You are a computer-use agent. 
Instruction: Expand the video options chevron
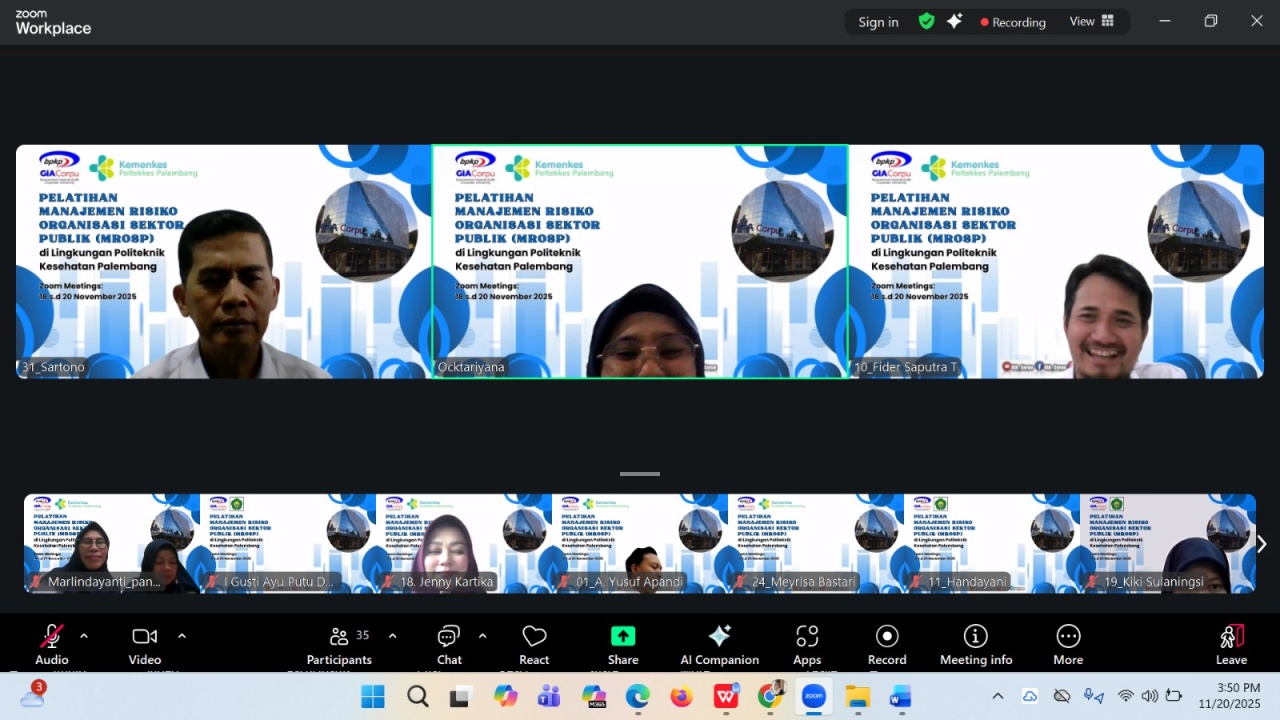click(x=182, y=635)
